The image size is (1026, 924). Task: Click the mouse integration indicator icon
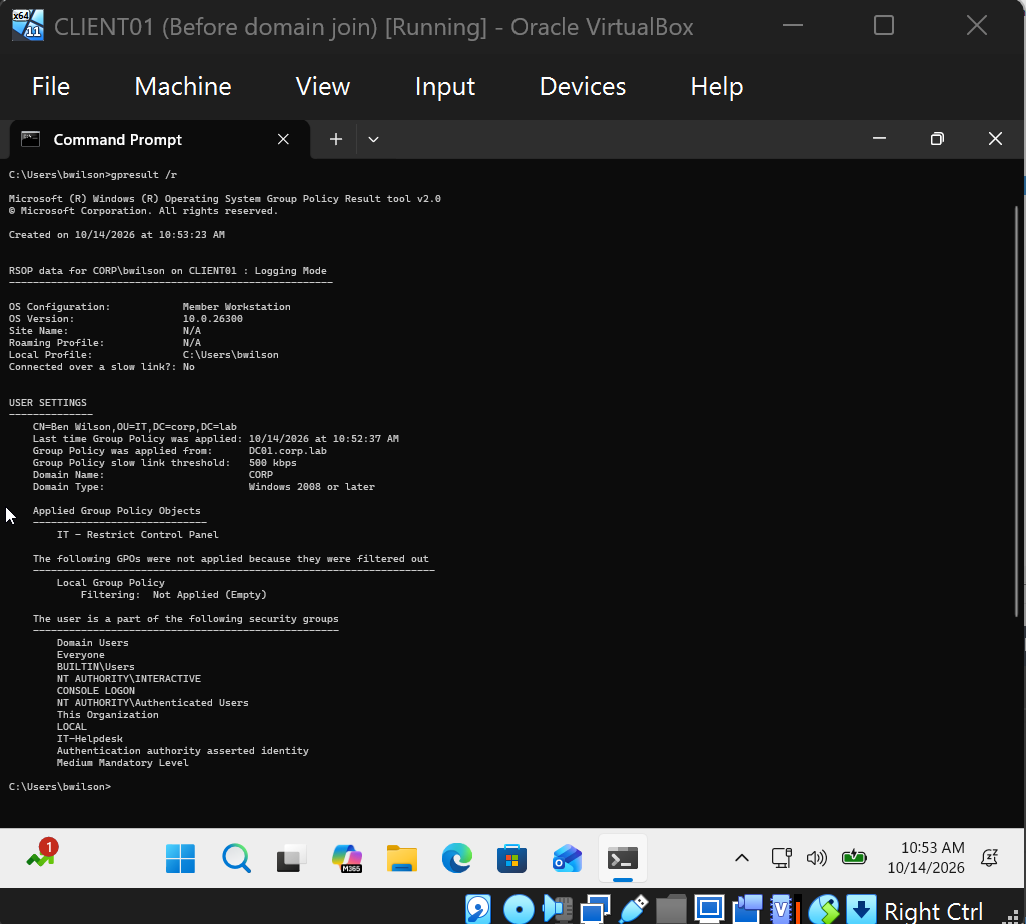pos(824,910)
